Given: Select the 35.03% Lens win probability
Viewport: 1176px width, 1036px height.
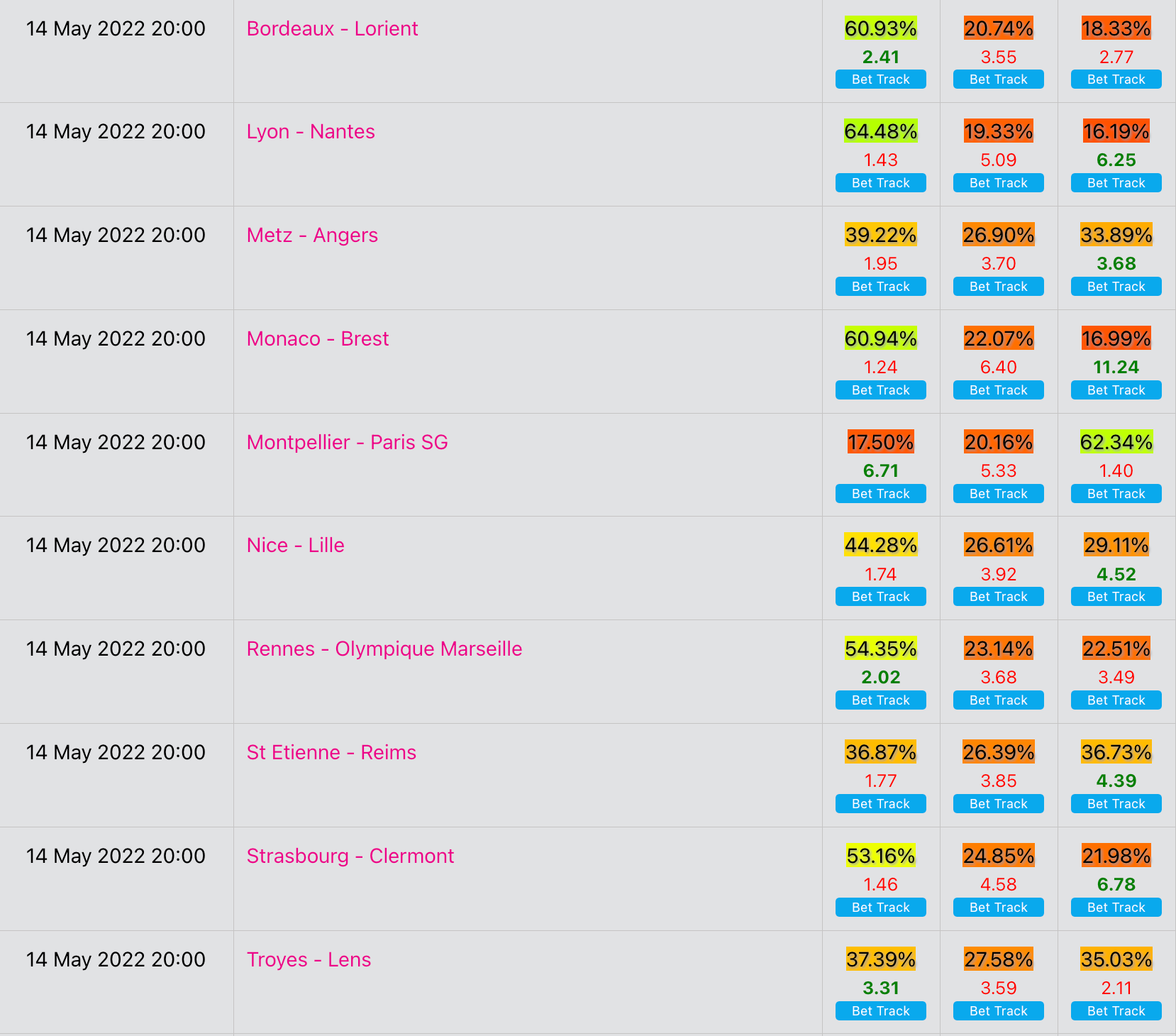Looking at the screenshot, I should coord(1116,959).
